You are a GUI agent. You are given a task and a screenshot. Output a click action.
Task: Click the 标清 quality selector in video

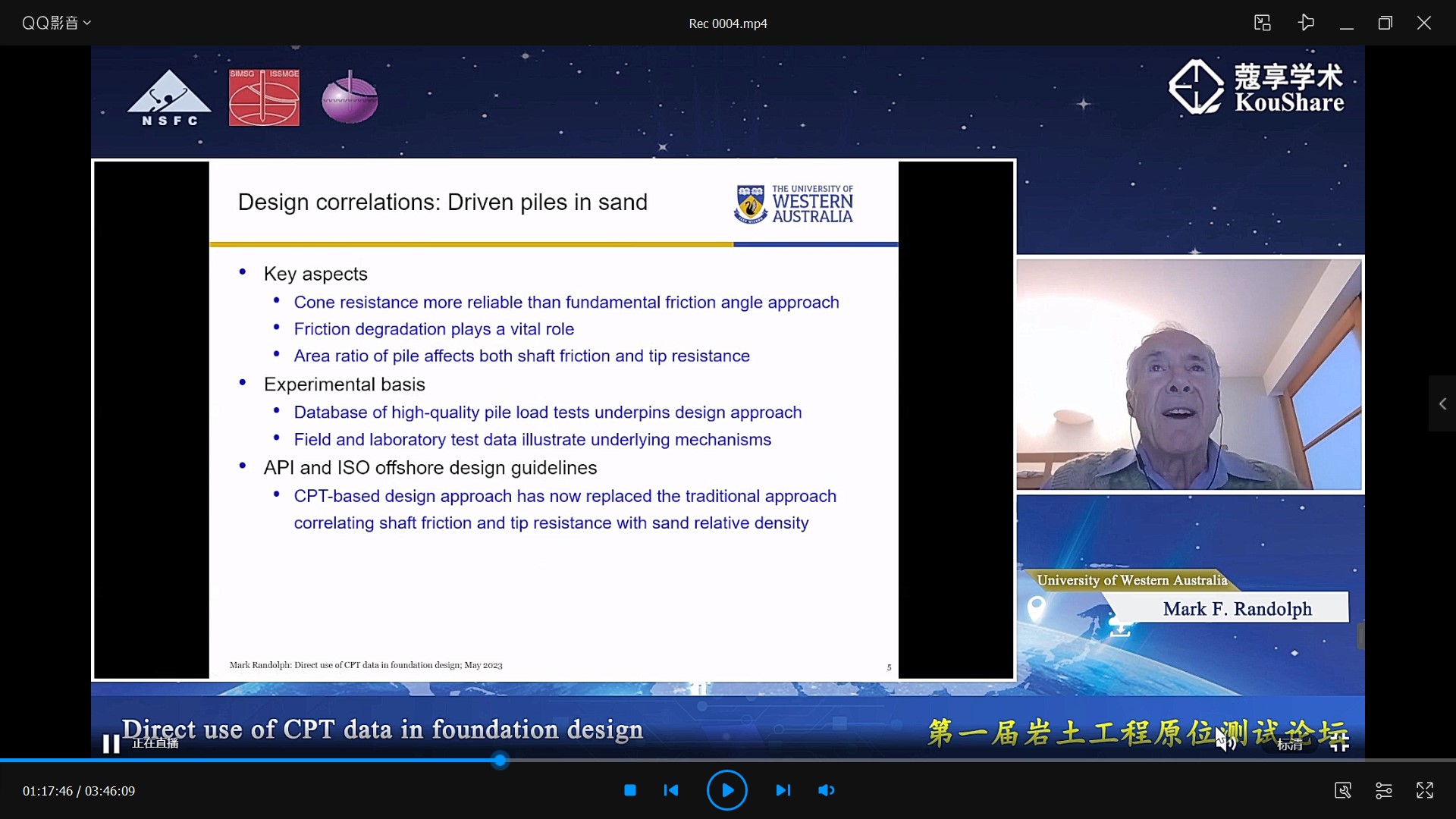(x=1289, y=744)
